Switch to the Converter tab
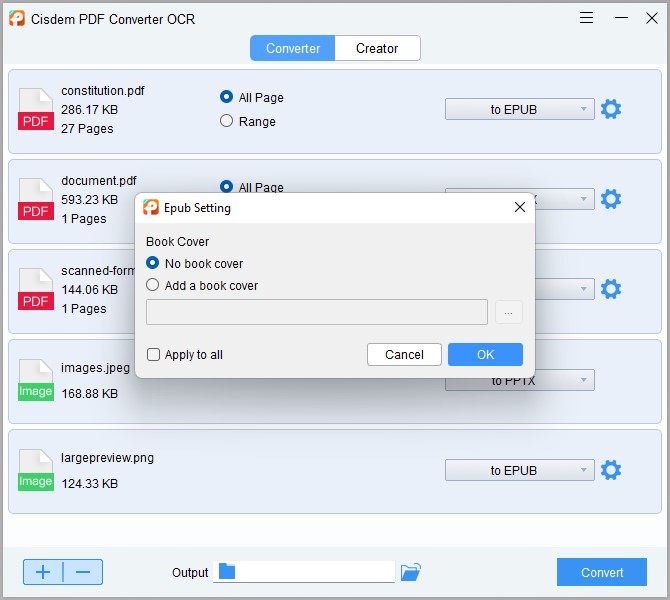Viewport: 670px width, 600px height. click(x=293, y=48)
